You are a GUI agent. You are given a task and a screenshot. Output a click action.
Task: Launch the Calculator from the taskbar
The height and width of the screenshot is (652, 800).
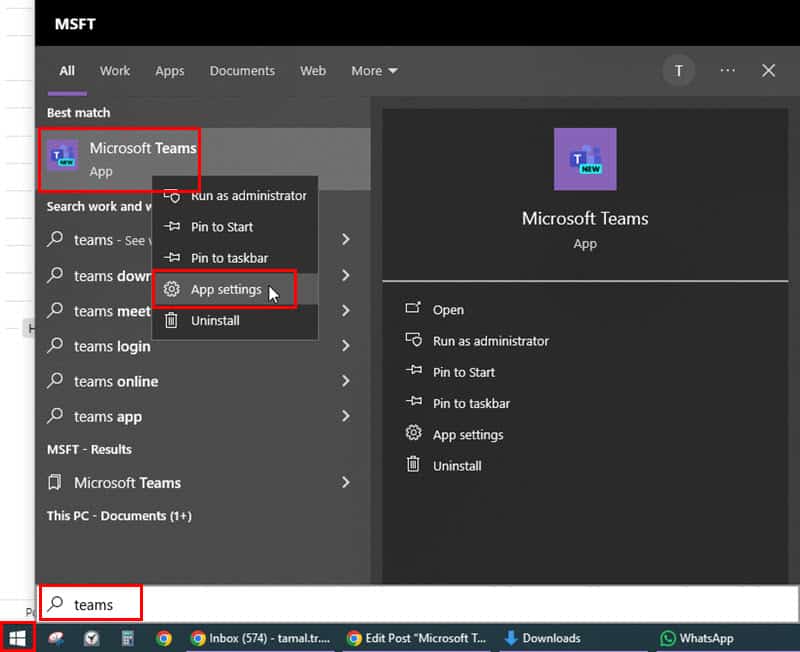click(128, 638)
